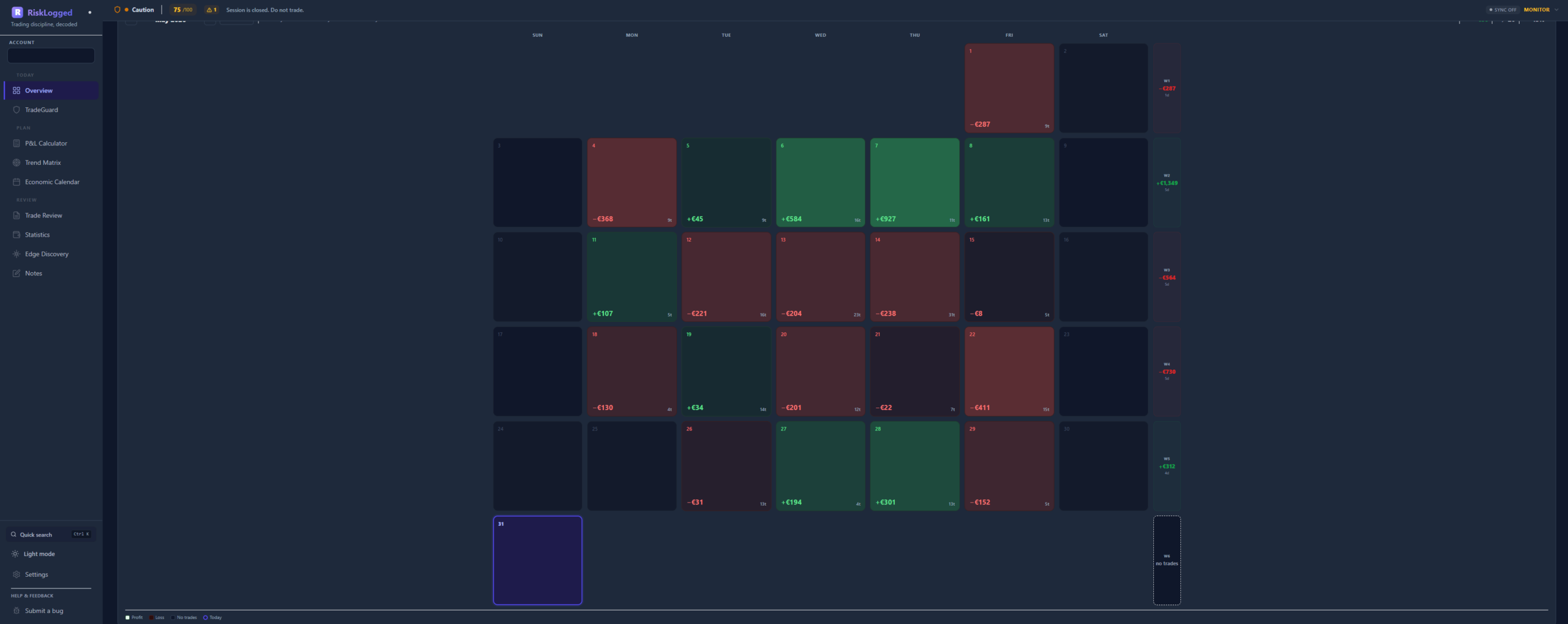Image resolution: width=1568 pixels, height=624 pixels.
Task: Click the Caution shield icon in top bar
Action: (117, 10)
